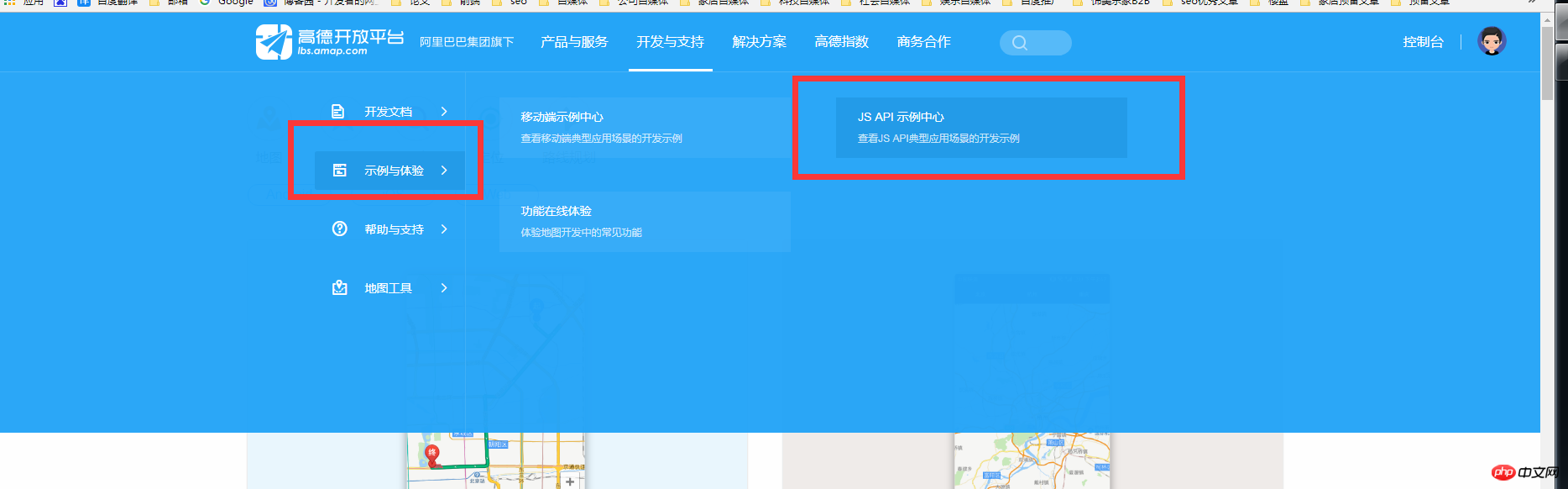1568x489 pixels.
Task: Click the magnifier search icon
Action: click(1019, 43)
